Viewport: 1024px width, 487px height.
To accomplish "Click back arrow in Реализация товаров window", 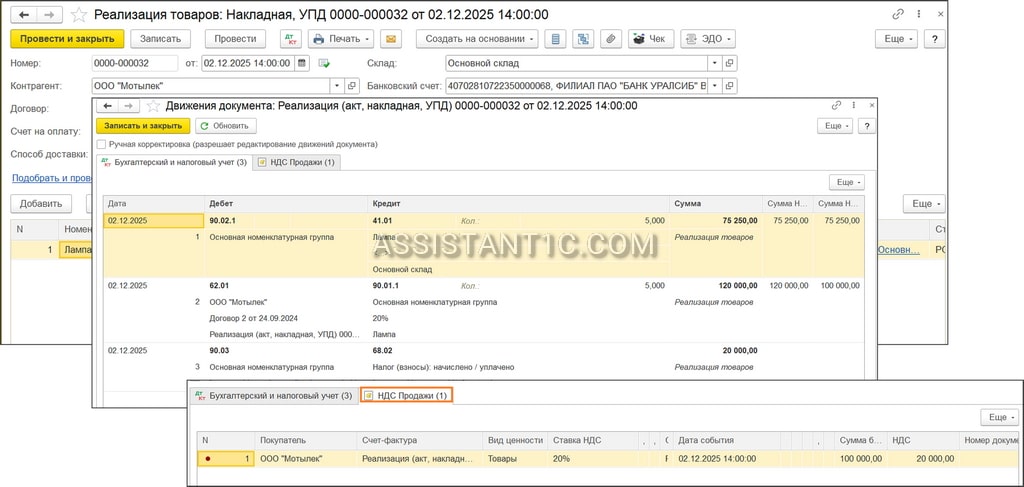I will 23,14.
